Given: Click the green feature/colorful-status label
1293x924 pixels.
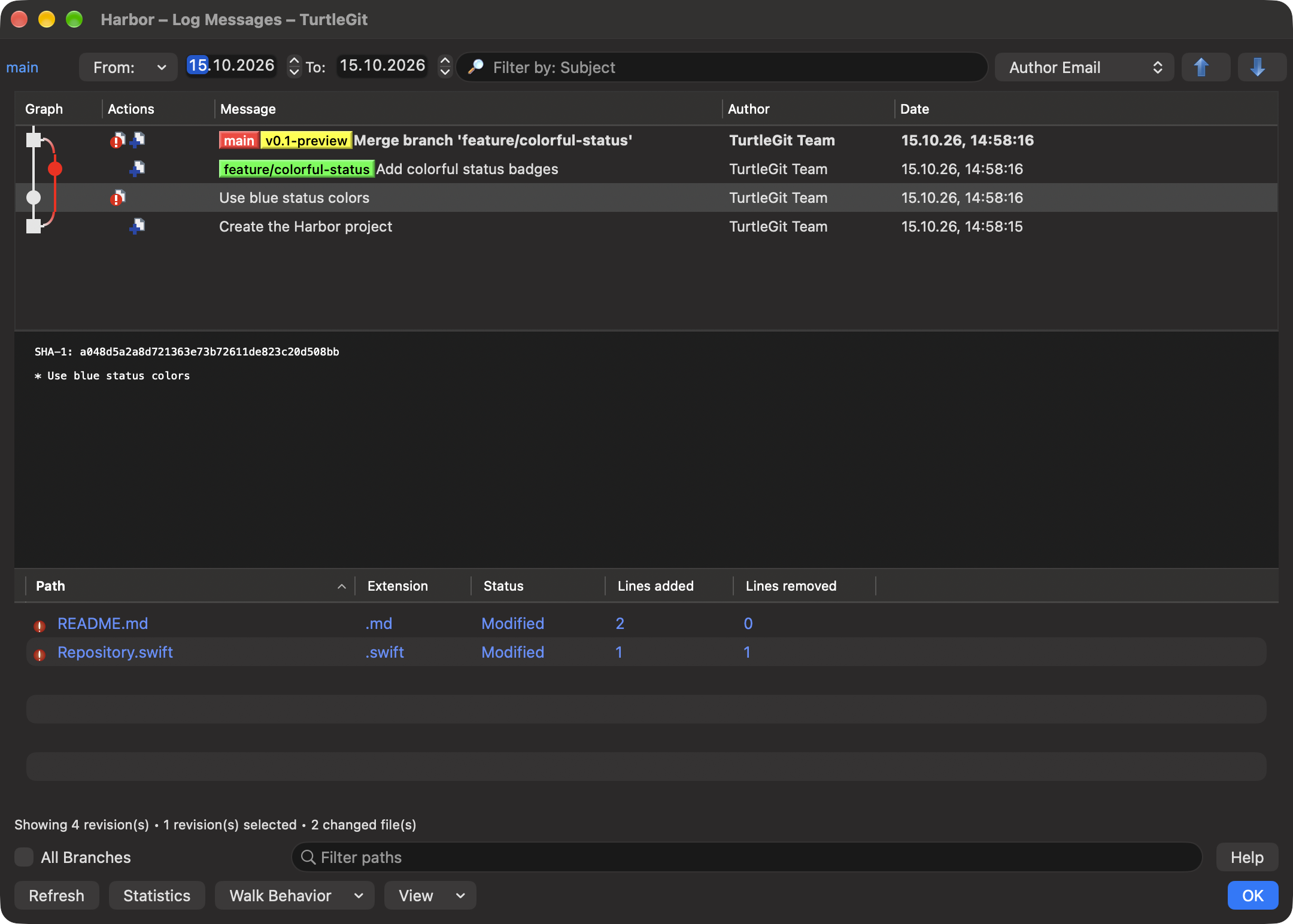Looking at the screenshot, I should click(296, 169).
